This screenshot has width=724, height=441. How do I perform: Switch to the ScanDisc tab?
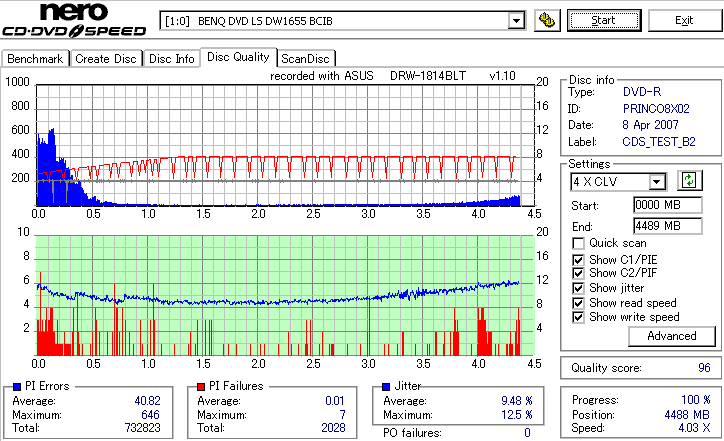click(x=305, y=59)
